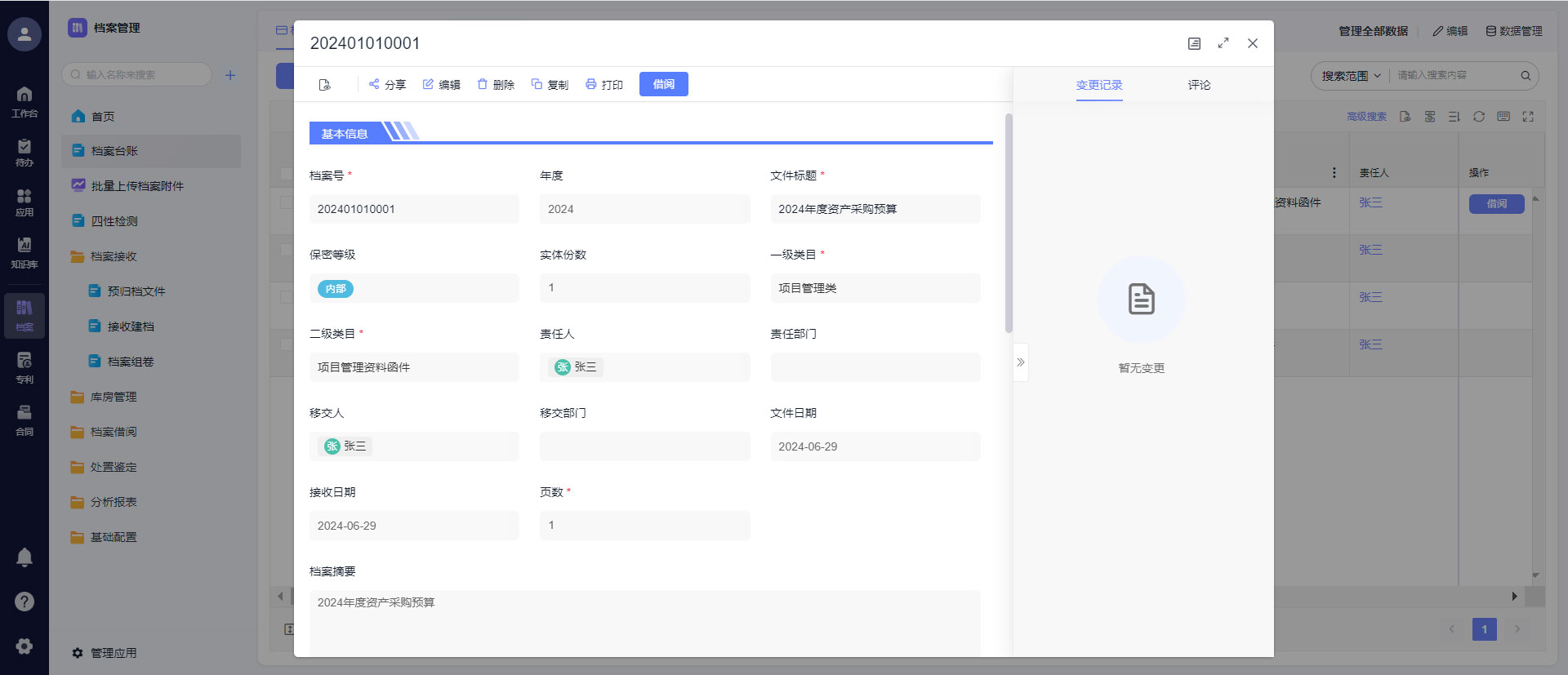Click the edit pencil in record toolbar

tap(428, 84)
